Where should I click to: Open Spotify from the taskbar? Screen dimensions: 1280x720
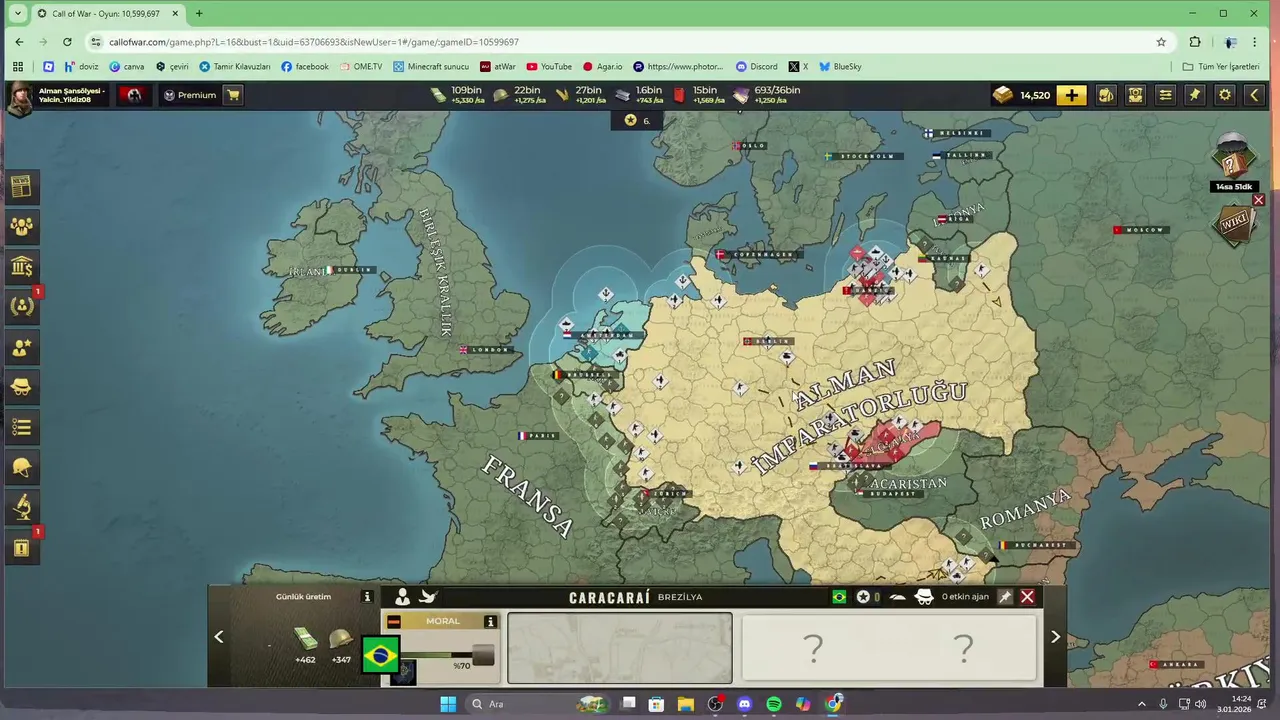point(774,704)
